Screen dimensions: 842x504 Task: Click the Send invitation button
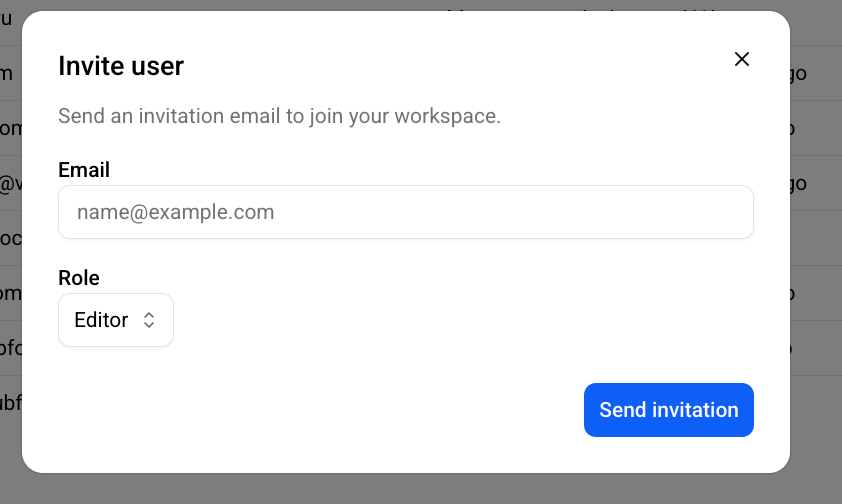tap(669, 410)
